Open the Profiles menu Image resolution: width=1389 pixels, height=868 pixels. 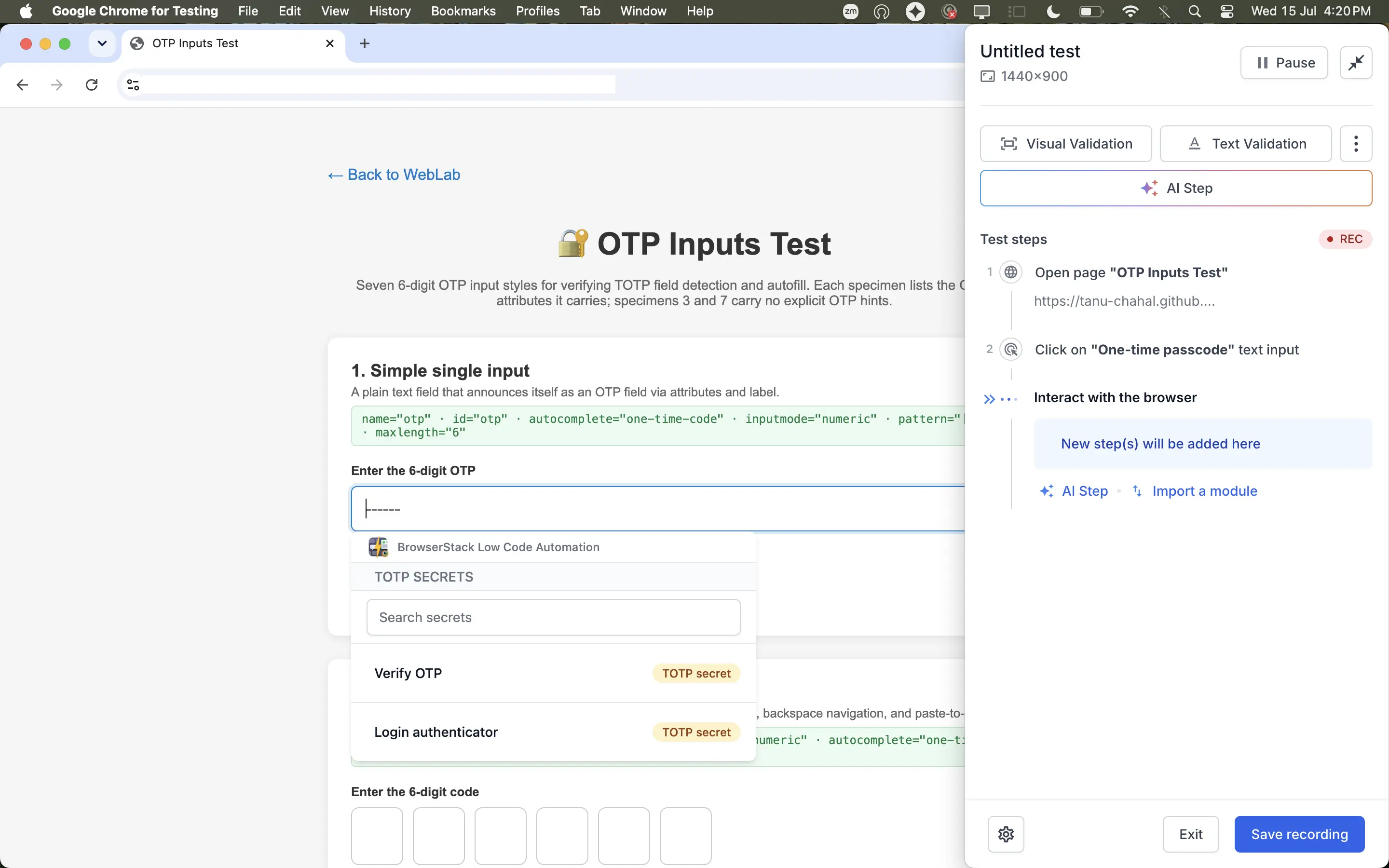537,11
